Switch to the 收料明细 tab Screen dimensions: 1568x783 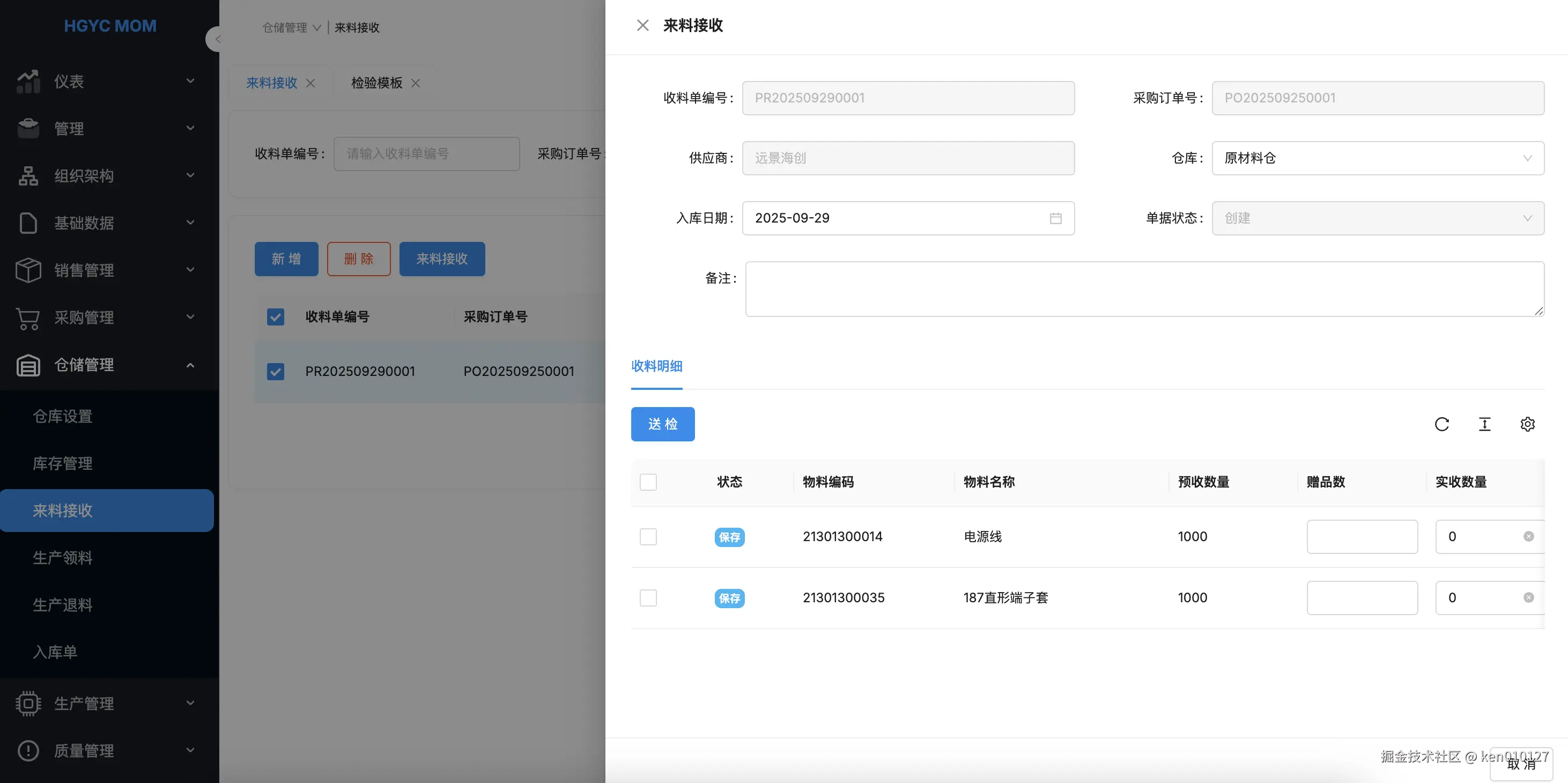(x=656, y=366)
